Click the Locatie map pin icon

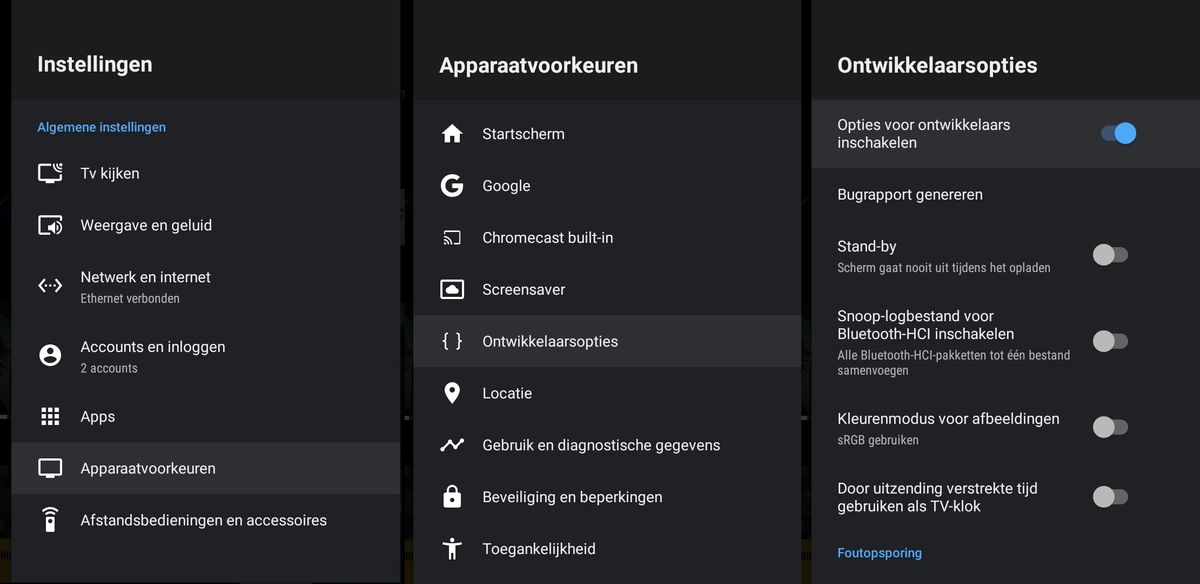(453, 393)
